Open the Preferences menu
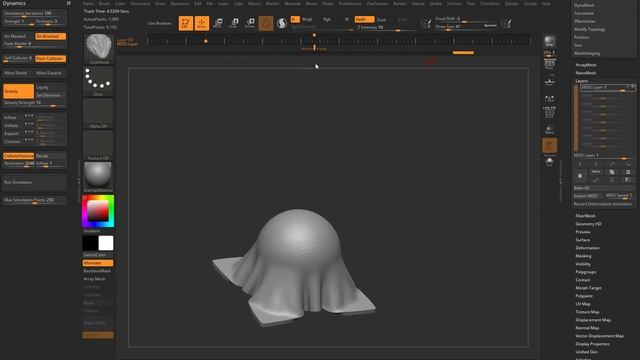640x360 pixels. tap(350, 3)
